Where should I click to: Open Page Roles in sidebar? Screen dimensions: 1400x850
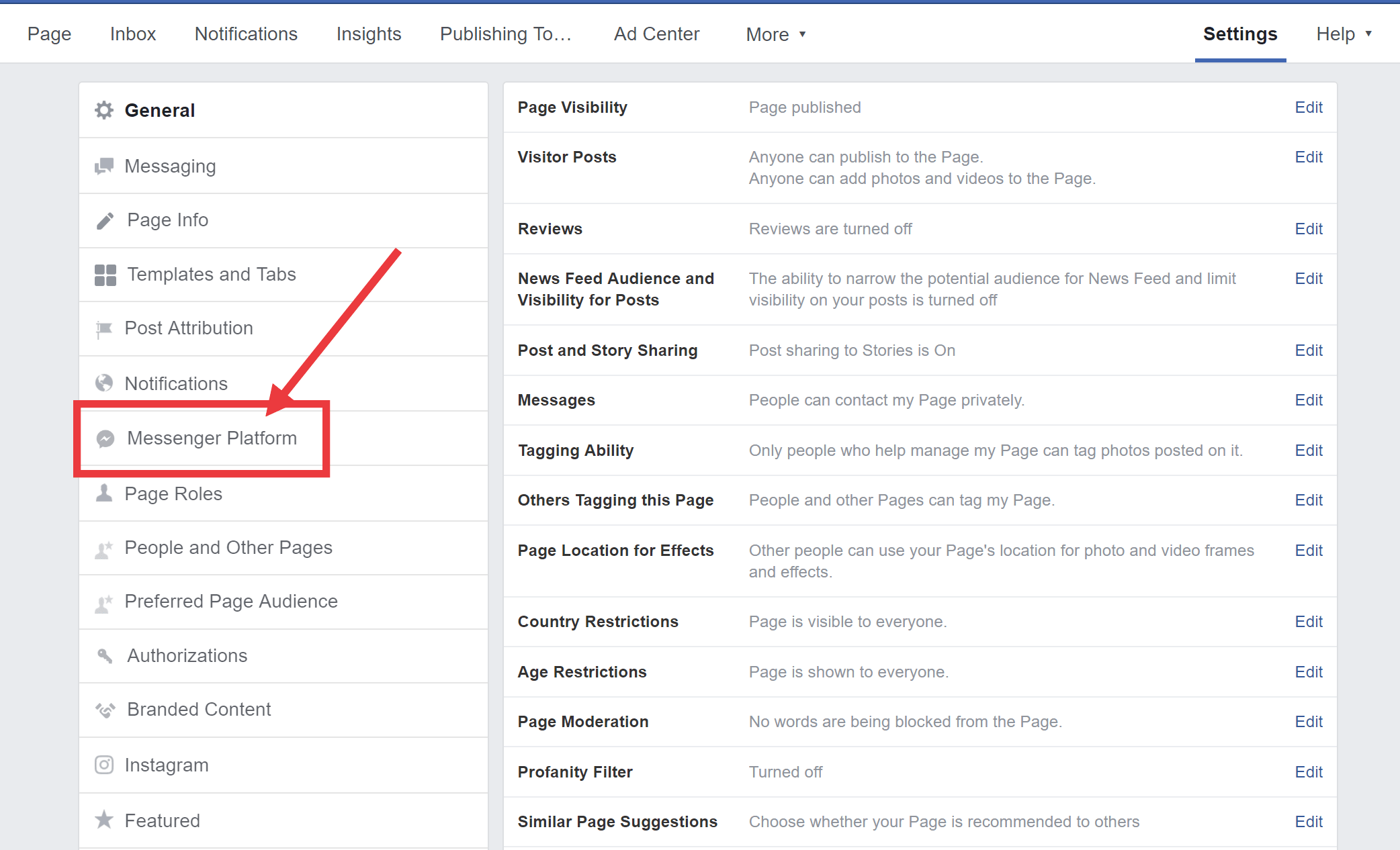(173, 493)
